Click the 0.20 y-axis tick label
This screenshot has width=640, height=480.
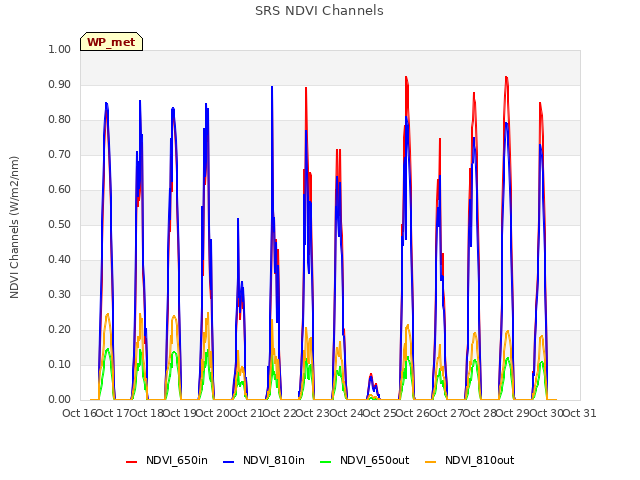[60, 329]
